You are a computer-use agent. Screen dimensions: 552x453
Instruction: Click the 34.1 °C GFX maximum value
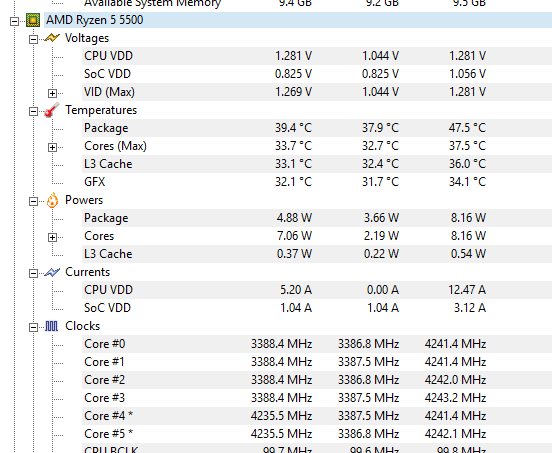point(468,182)
